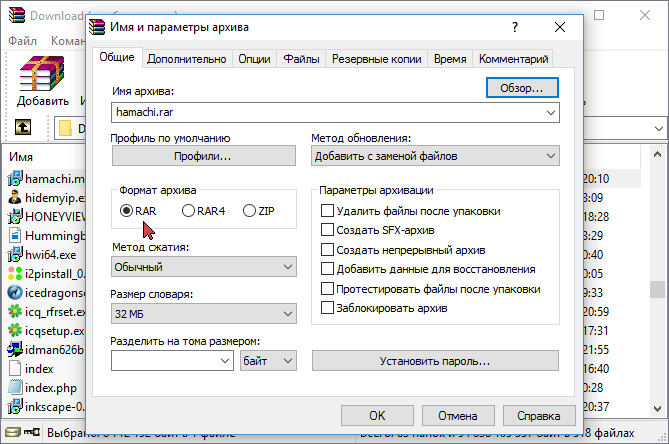Screen dimensions: 669x444
Task: Switch to the Опции tab
Action: point(254,59)
